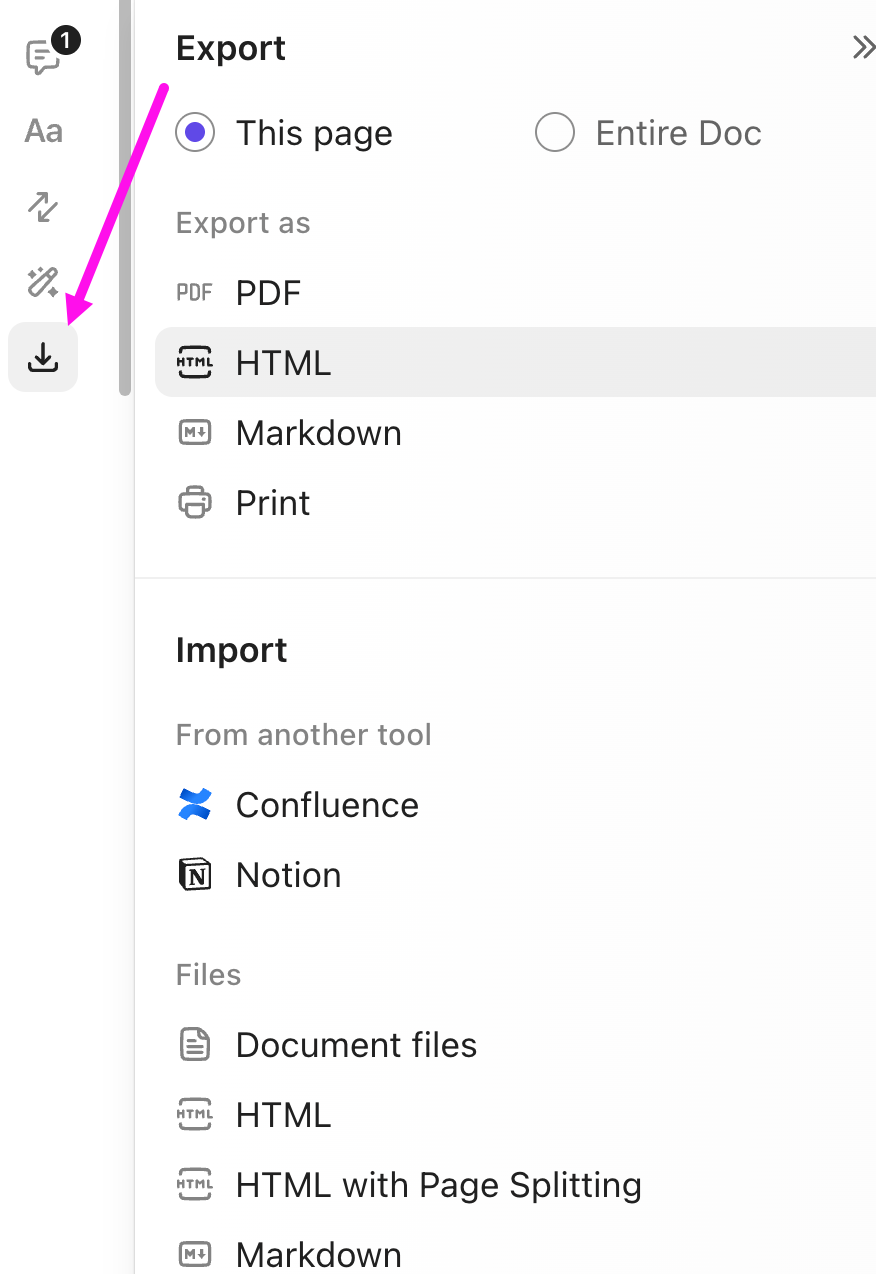876x1274 pixels.
Task: Click the From another tool label
Action: point(303,735)
